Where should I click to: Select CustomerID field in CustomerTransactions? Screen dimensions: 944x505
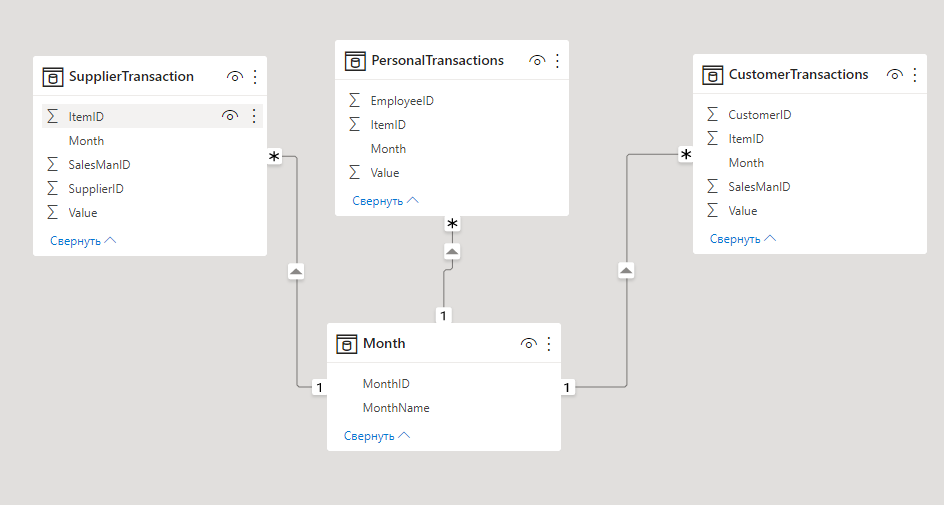[x=760, y=115]
